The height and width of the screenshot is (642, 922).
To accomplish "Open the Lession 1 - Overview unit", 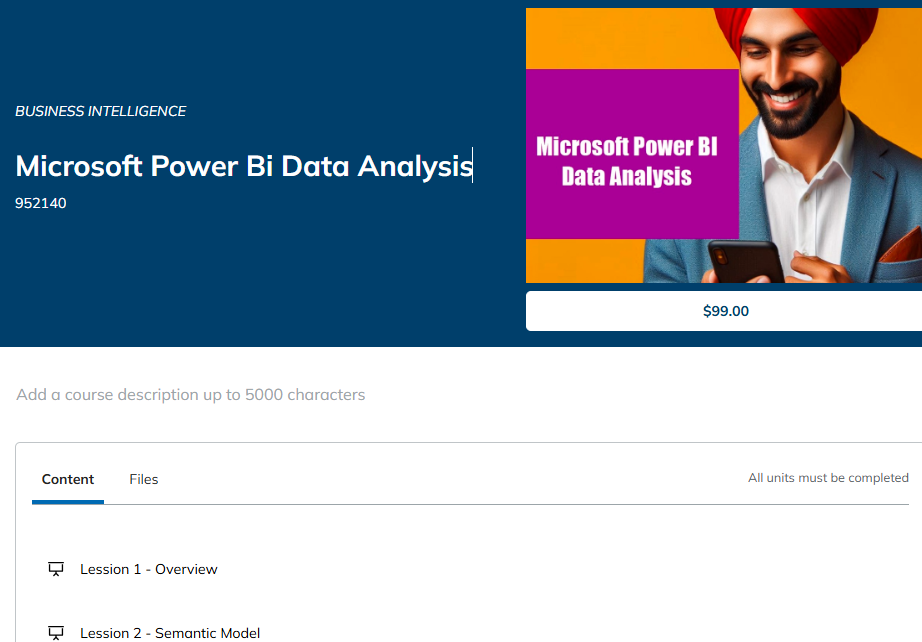I will pyautogui.click(x=149, y=569).
